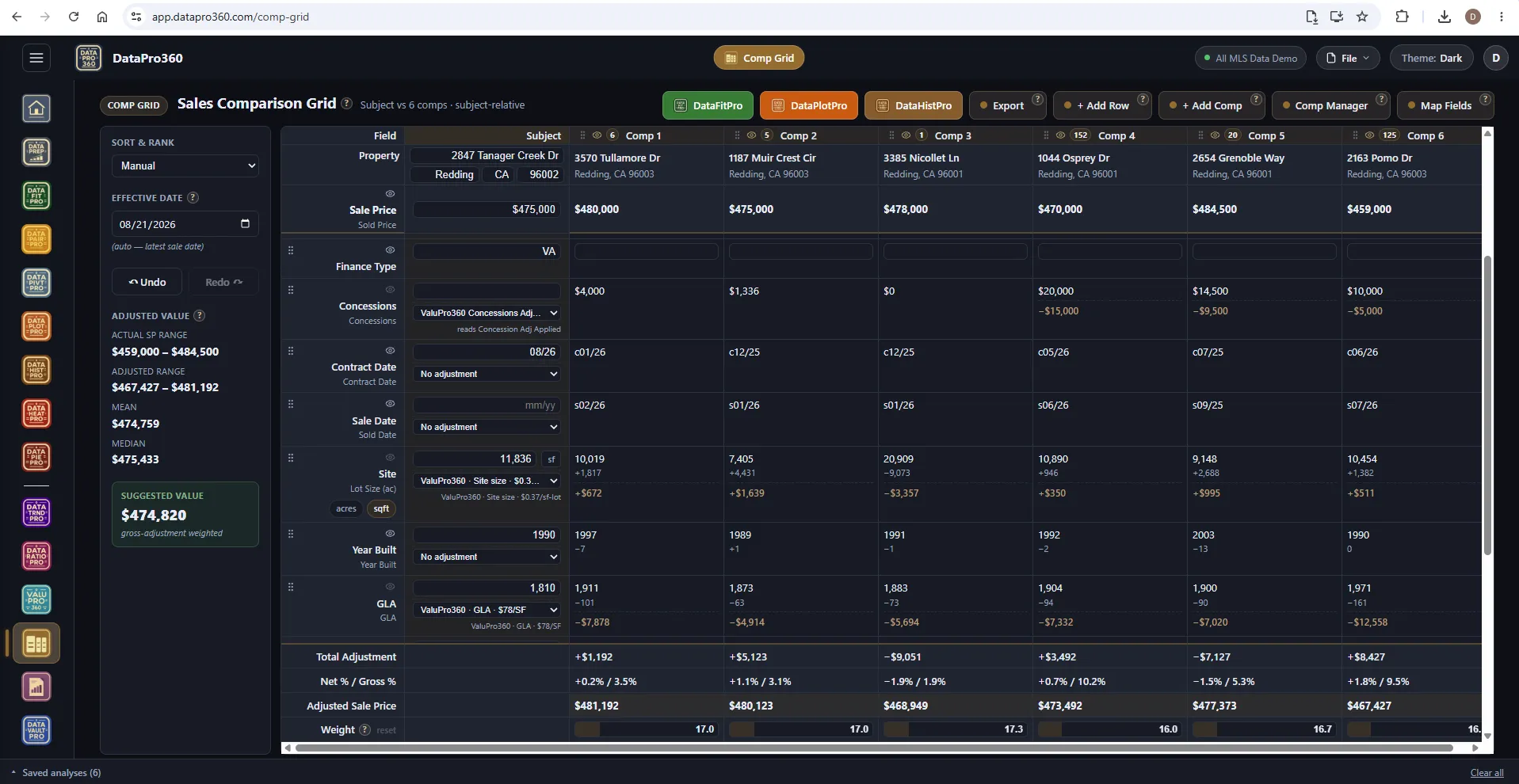This screenshot has width=1519, height=784.
Task: Open Year Built adjustment dropdown
Action: (x=487, y=557)
